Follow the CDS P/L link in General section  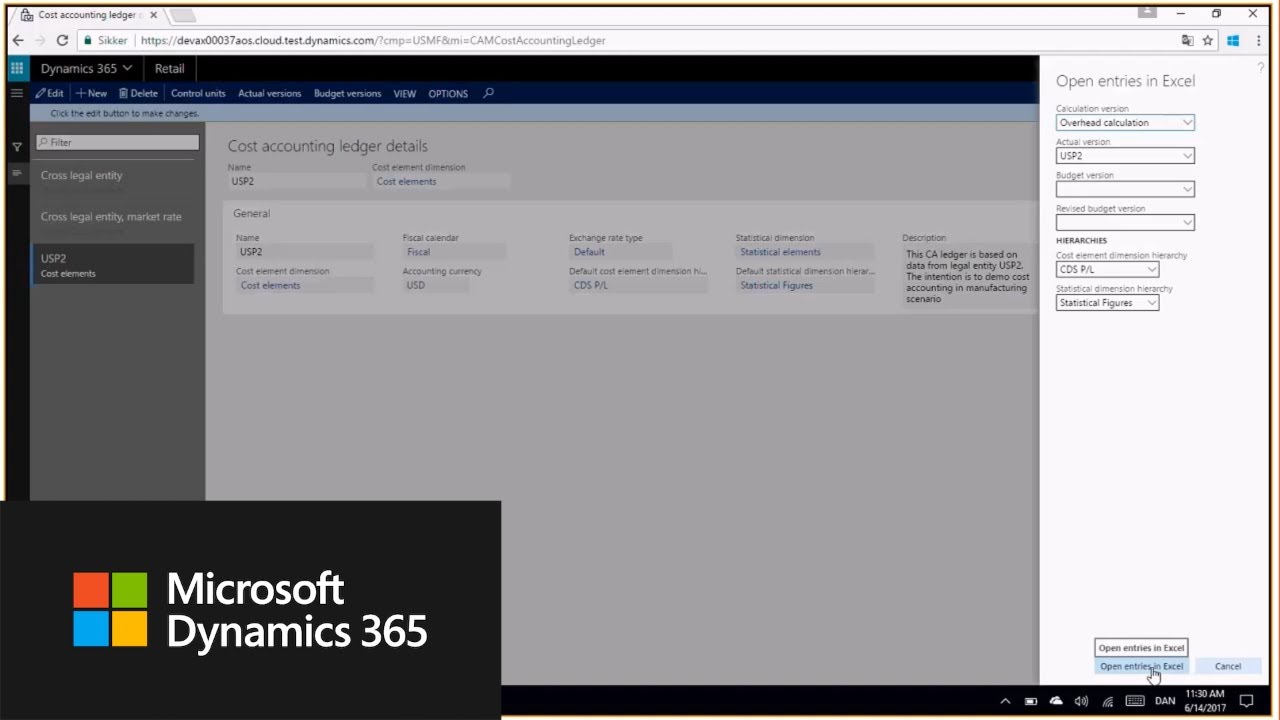[x=590, y=285]
